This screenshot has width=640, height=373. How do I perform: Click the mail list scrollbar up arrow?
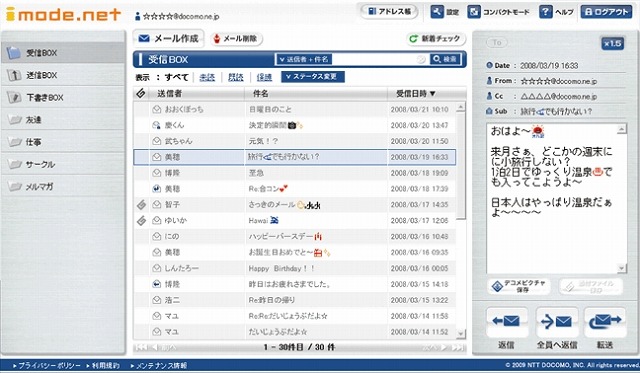[x=461, y=107]
